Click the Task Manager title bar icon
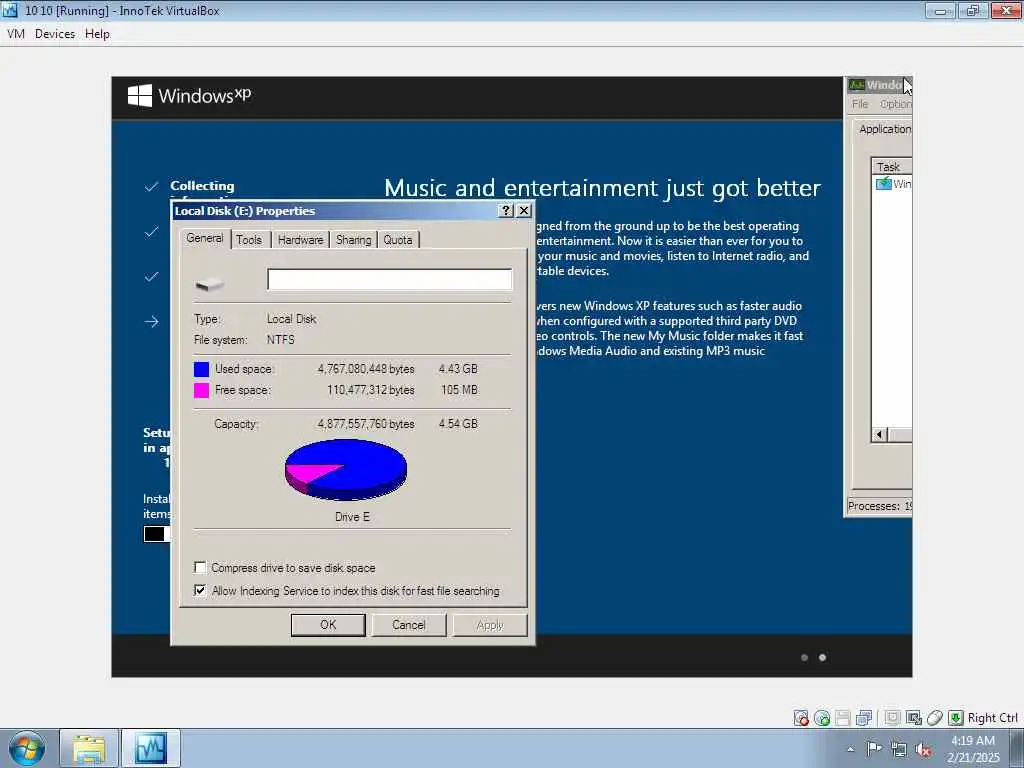The image size is (1024, 768). click(x=856, y=85)
